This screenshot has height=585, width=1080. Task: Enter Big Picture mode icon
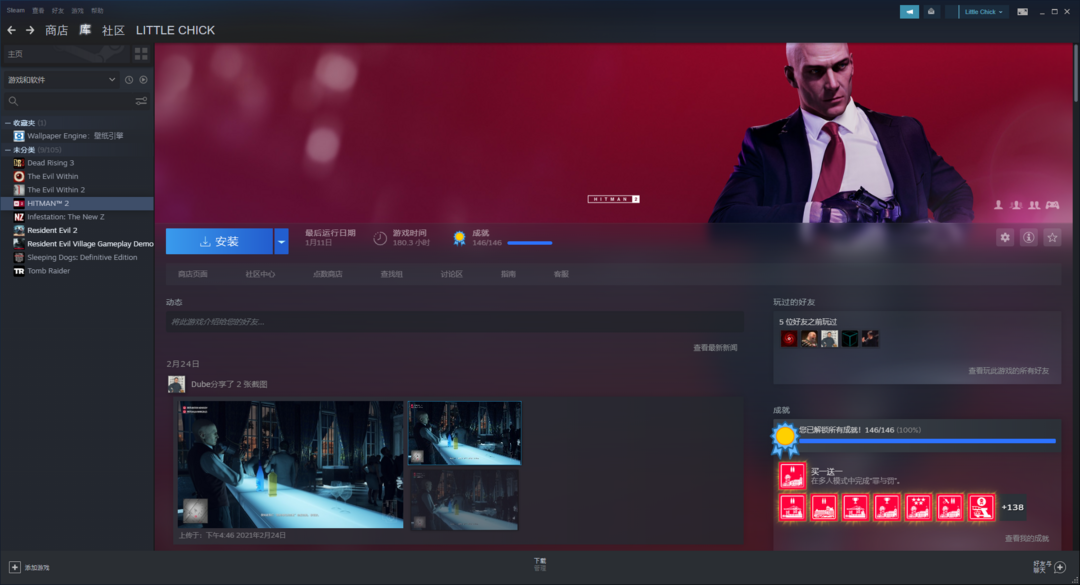coord(1023,12)
